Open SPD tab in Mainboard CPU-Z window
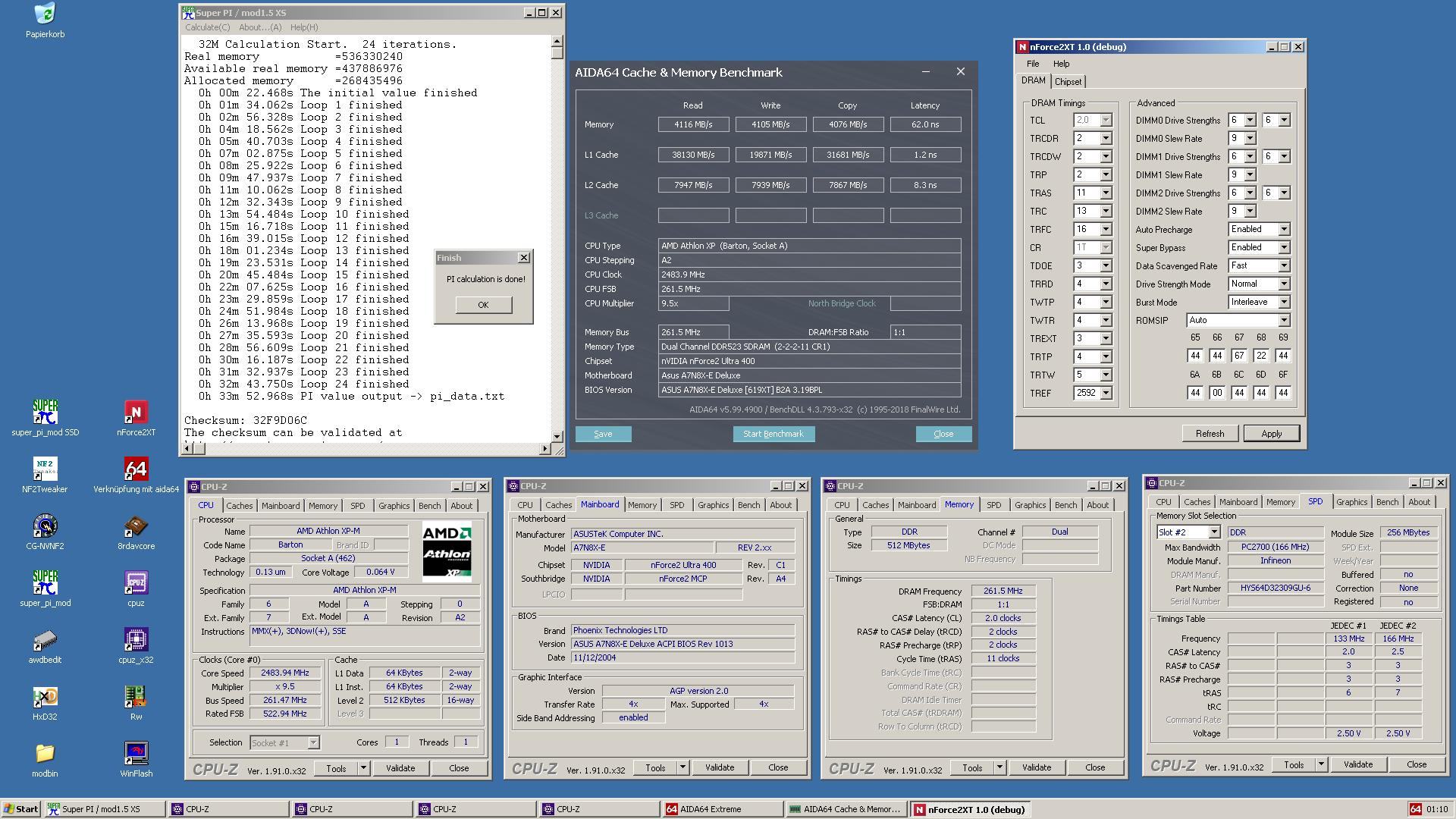 [x=676, y=505]
